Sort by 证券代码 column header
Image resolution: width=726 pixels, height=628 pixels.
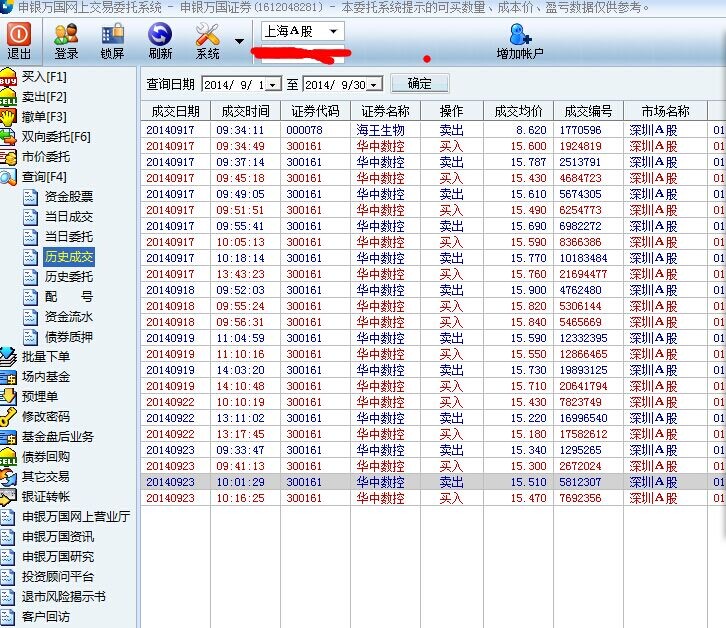315,111
